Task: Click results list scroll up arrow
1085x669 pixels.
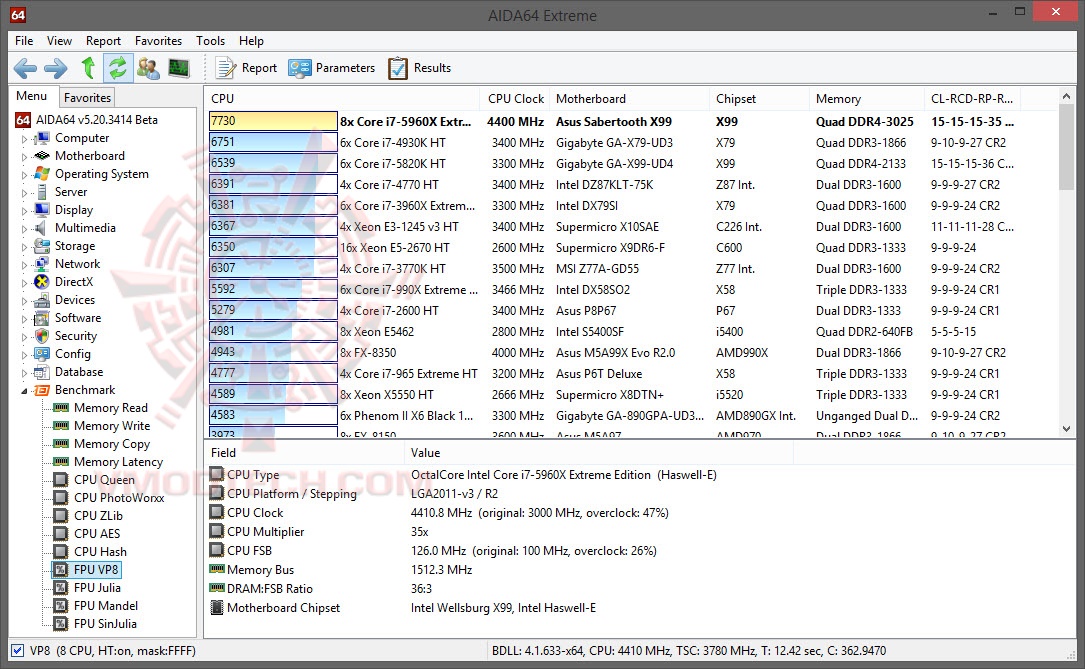Action: 1066,97
